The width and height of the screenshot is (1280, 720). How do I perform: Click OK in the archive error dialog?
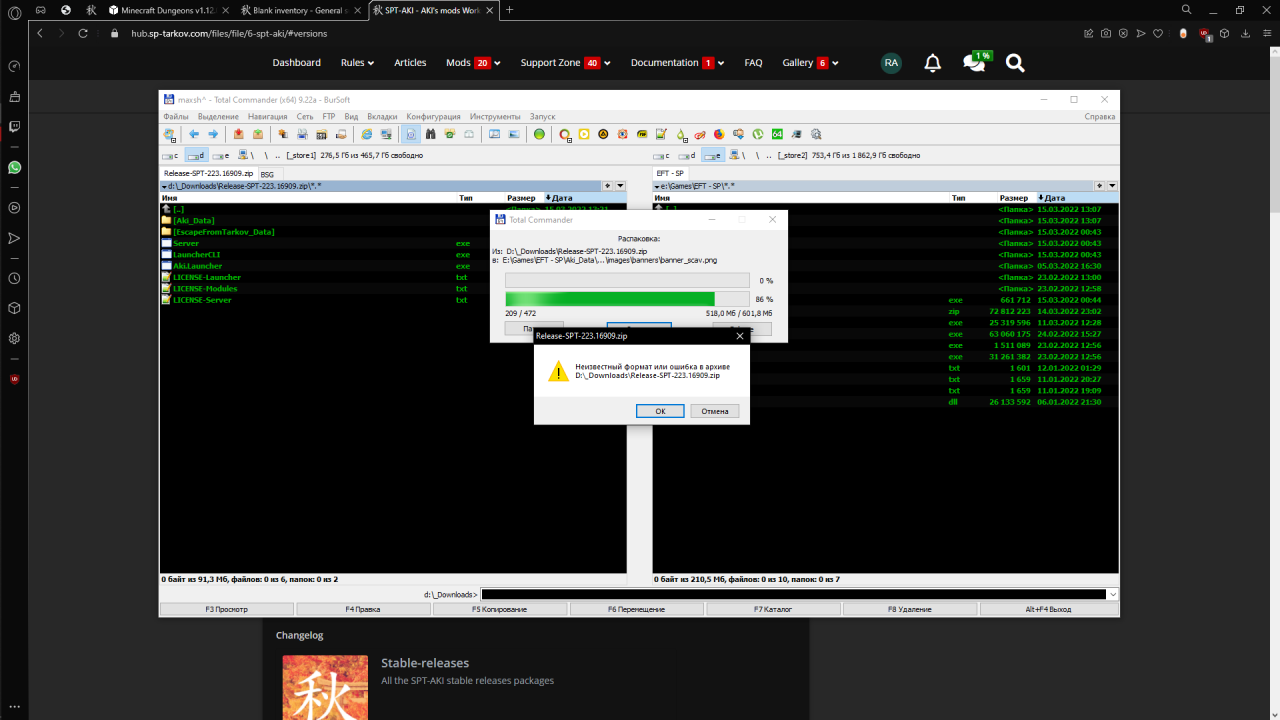click(660, 411)
